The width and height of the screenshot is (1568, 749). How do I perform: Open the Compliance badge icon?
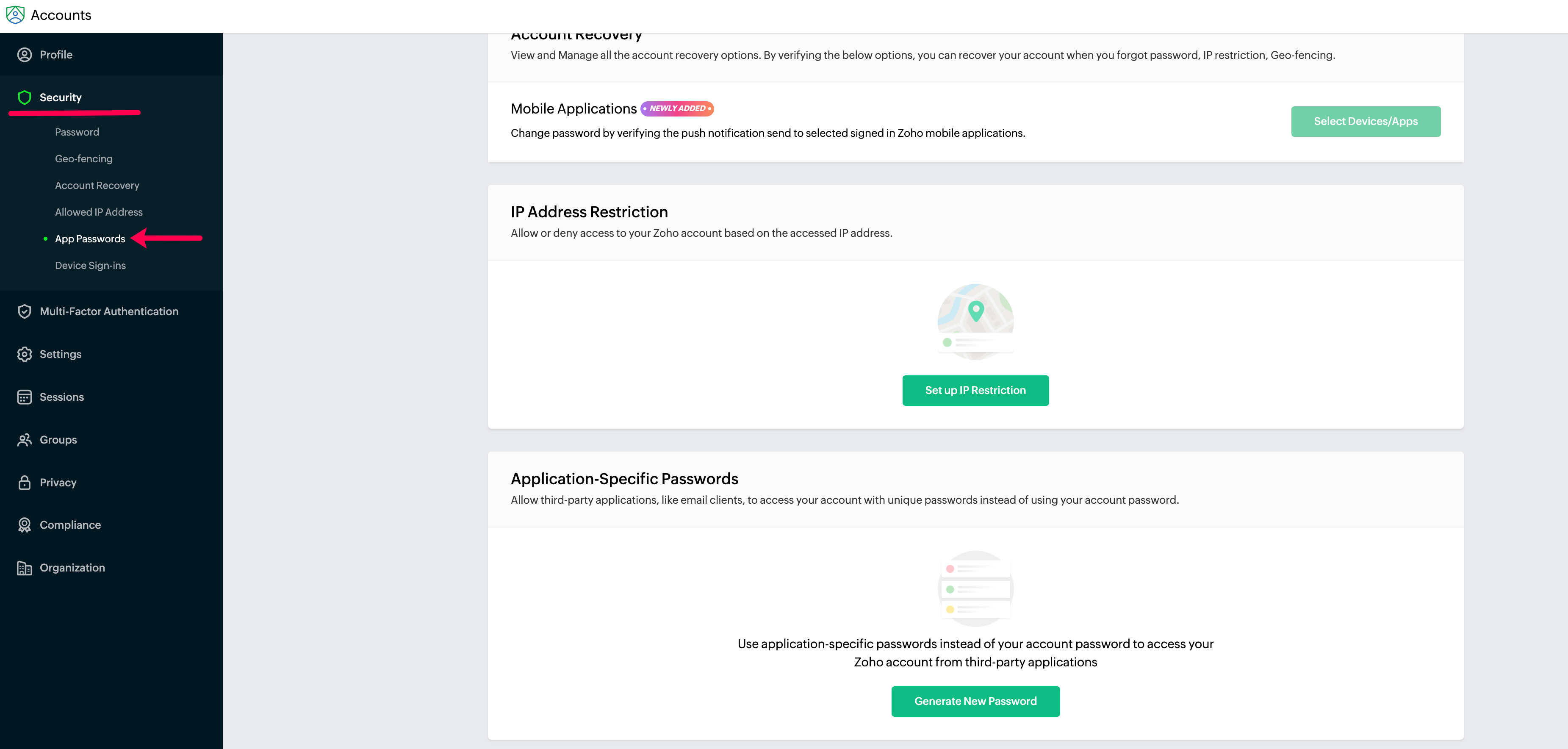(x=24, y=525)
